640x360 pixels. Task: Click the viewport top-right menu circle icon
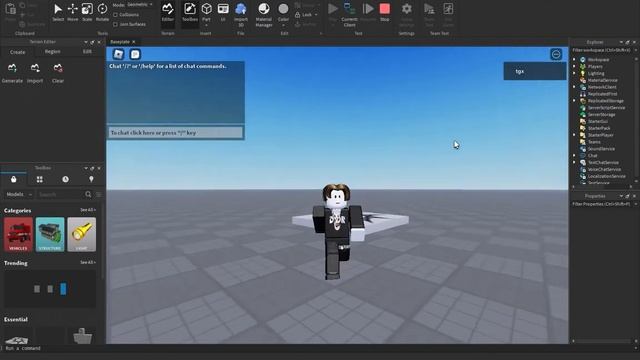coord(556,54)
